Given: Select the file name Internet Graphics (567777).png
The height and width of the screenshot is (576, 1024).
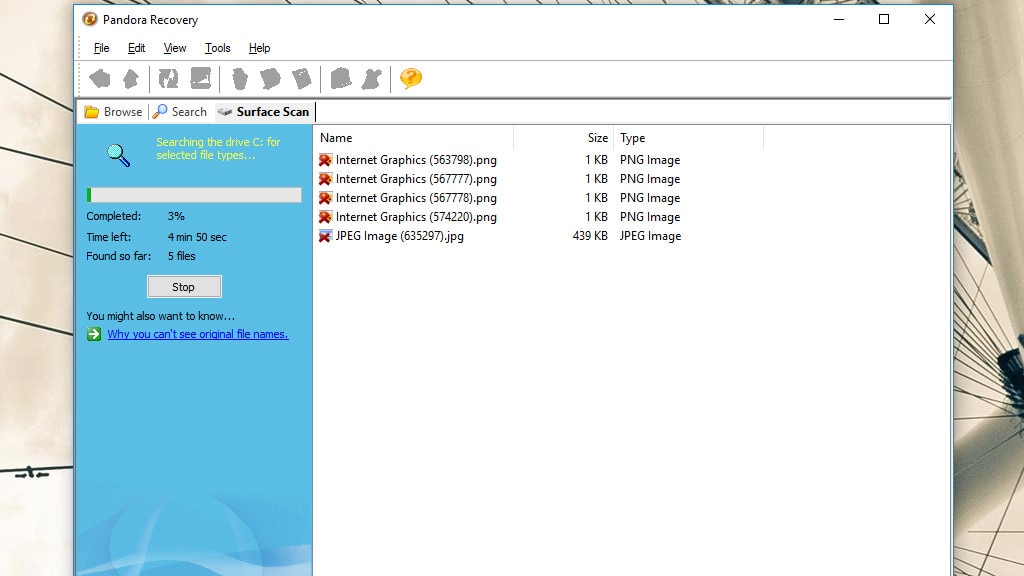Looking at the screenshot, I should [416, 179].
